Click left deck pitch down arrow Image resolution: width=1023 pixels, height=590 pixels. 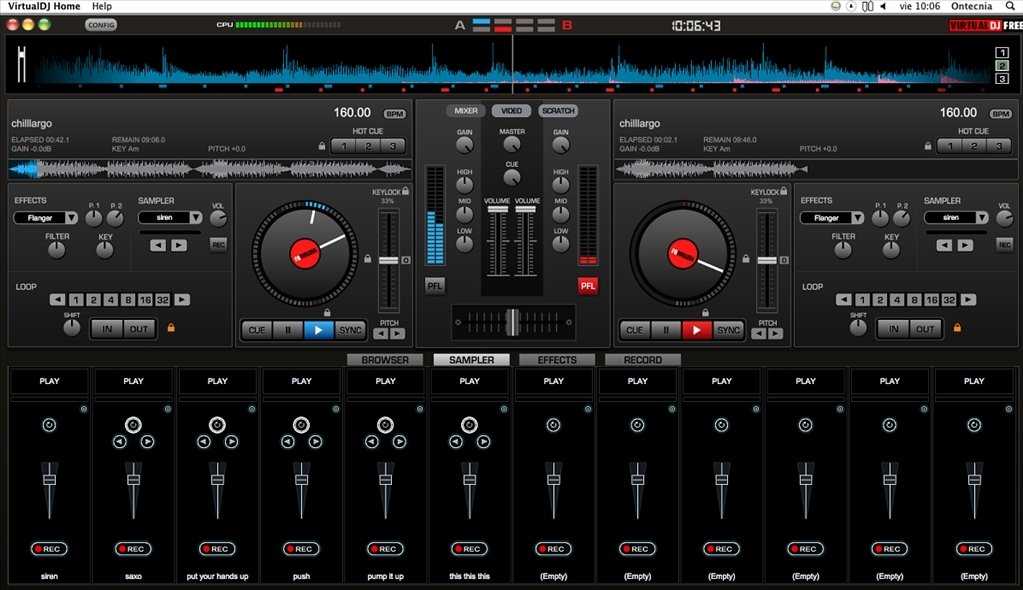click(380, 334)
